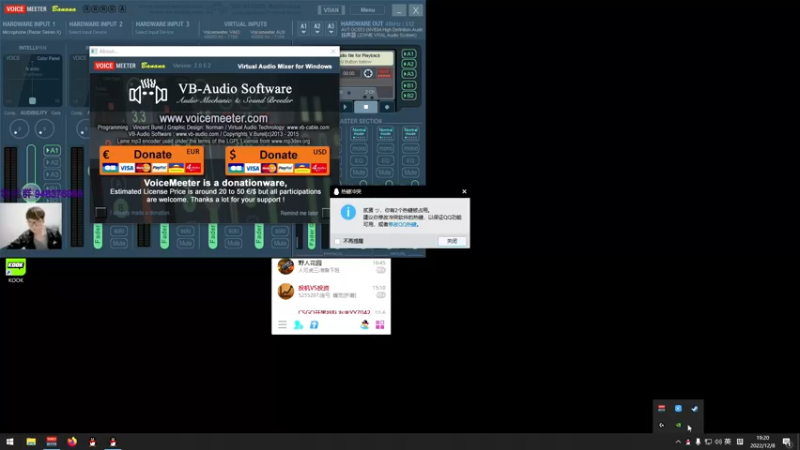Toggle A3 bus routing on Hardware Input 1
This screenshot has width=800, height=450.
[x=52, y=174]
